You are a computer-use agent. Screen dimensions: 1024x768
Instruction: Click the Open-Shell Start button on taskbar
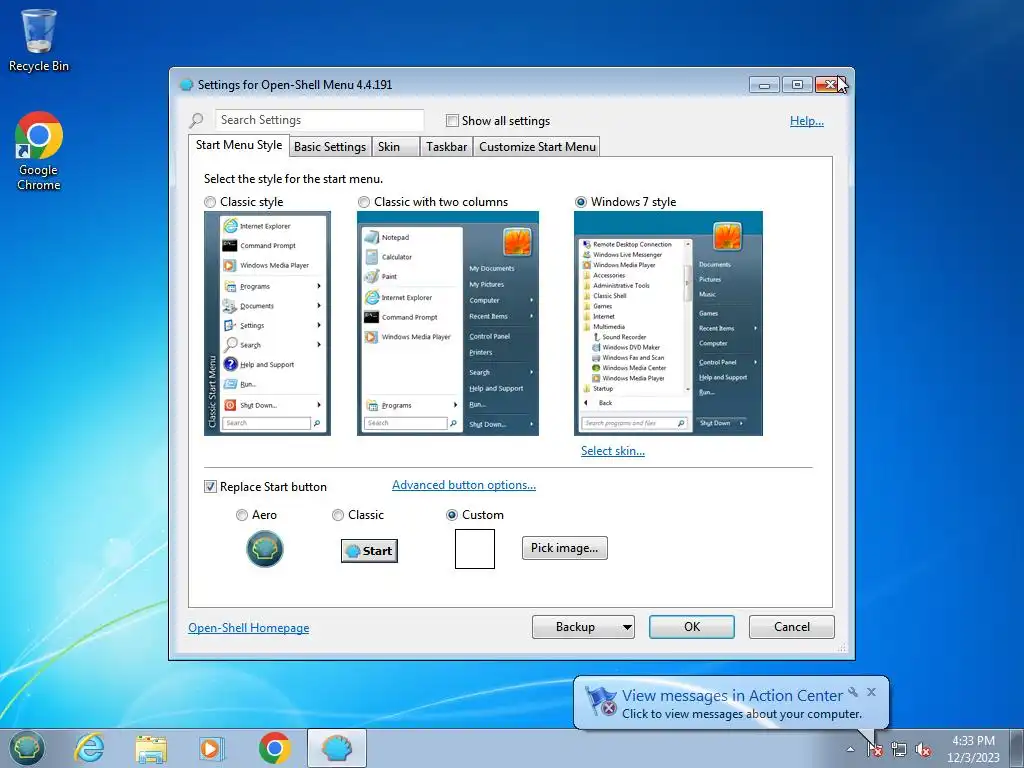coord(27,748)
